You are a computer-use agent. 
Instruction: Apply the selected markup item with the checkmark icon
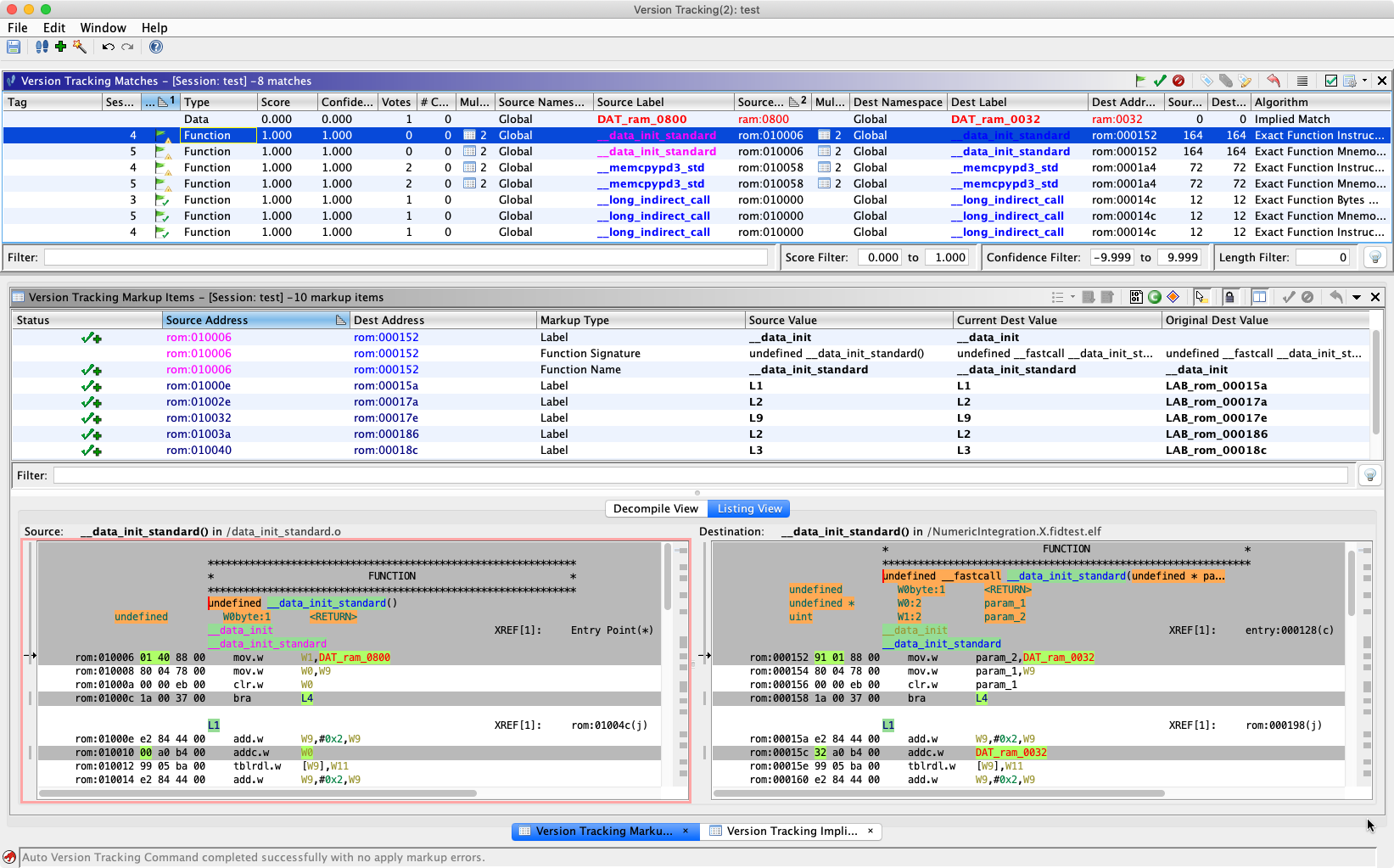tap(1289, 297)
